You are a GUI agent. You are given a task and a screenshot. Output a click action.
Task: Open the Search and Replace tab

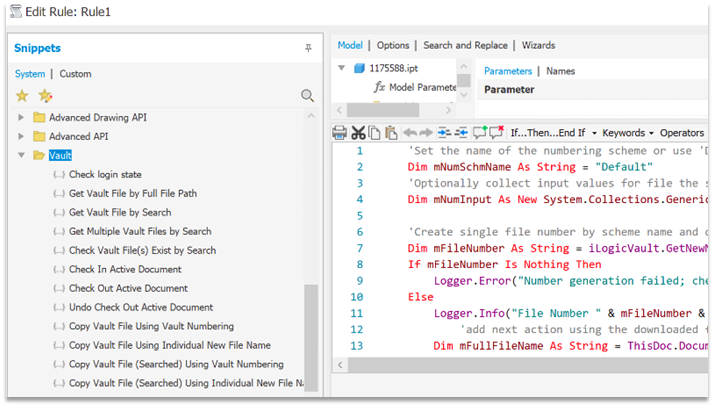(465, 45)
